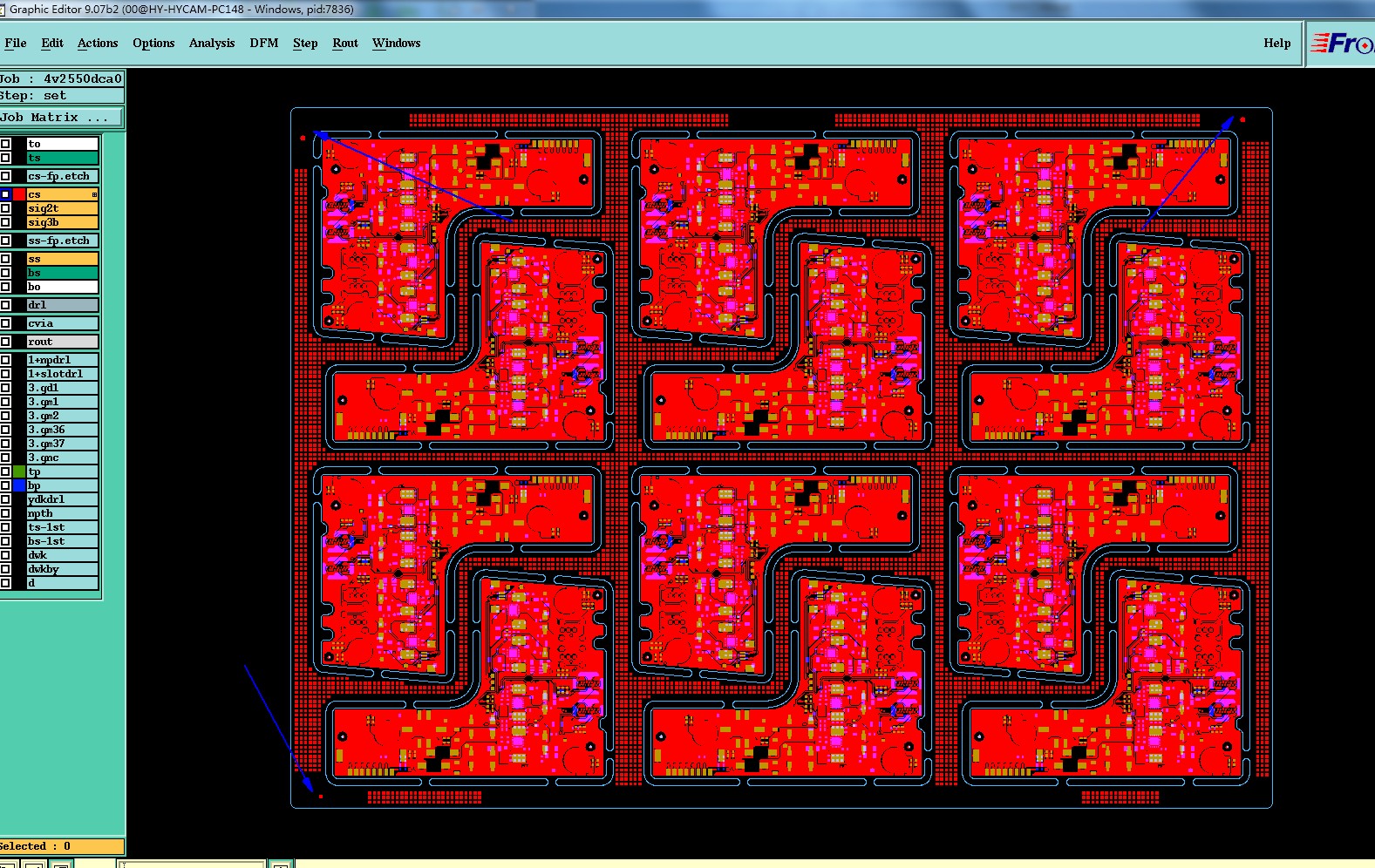Screen dimensions: 1375x868
Task: Click the blue color swatch of layer bp
Action: pyautogui.click(x=19, y=485)
